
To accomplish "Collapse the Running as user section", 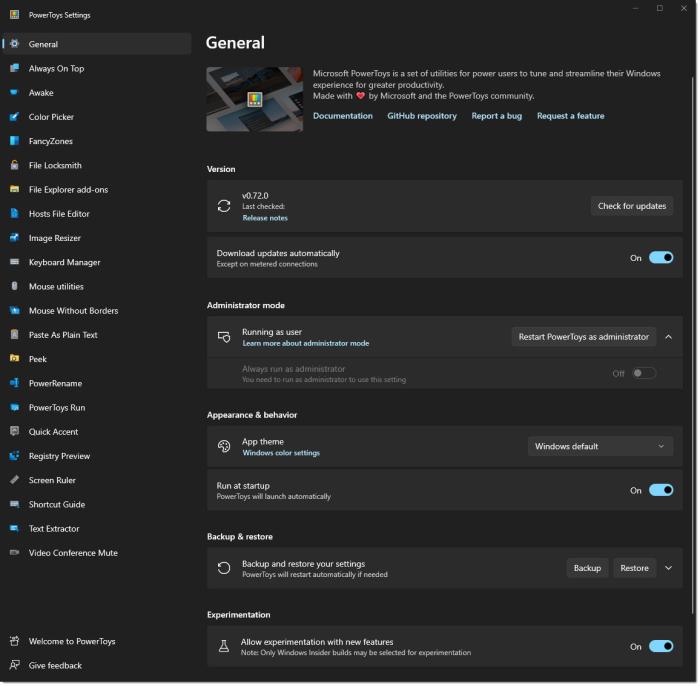I will [x=668, y=337].
